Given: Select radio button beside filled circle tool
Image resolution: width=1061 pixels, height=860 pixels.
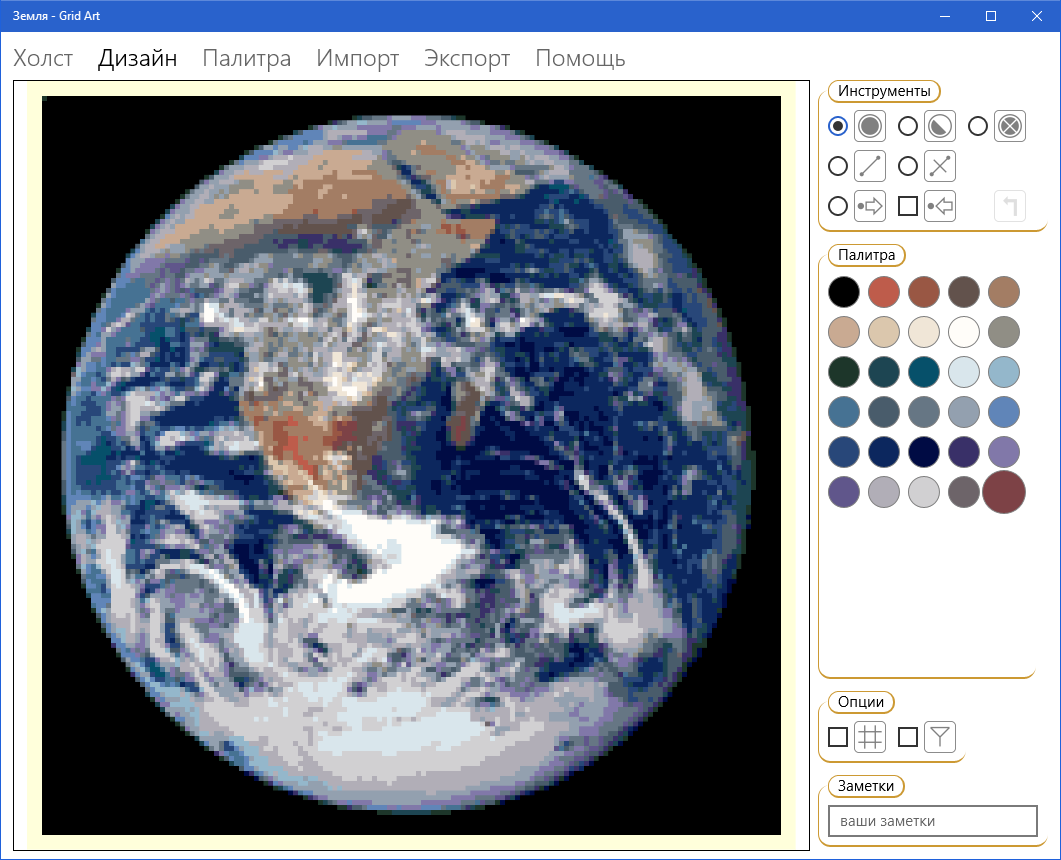Looking at the screenshot, I should (838, 126).
